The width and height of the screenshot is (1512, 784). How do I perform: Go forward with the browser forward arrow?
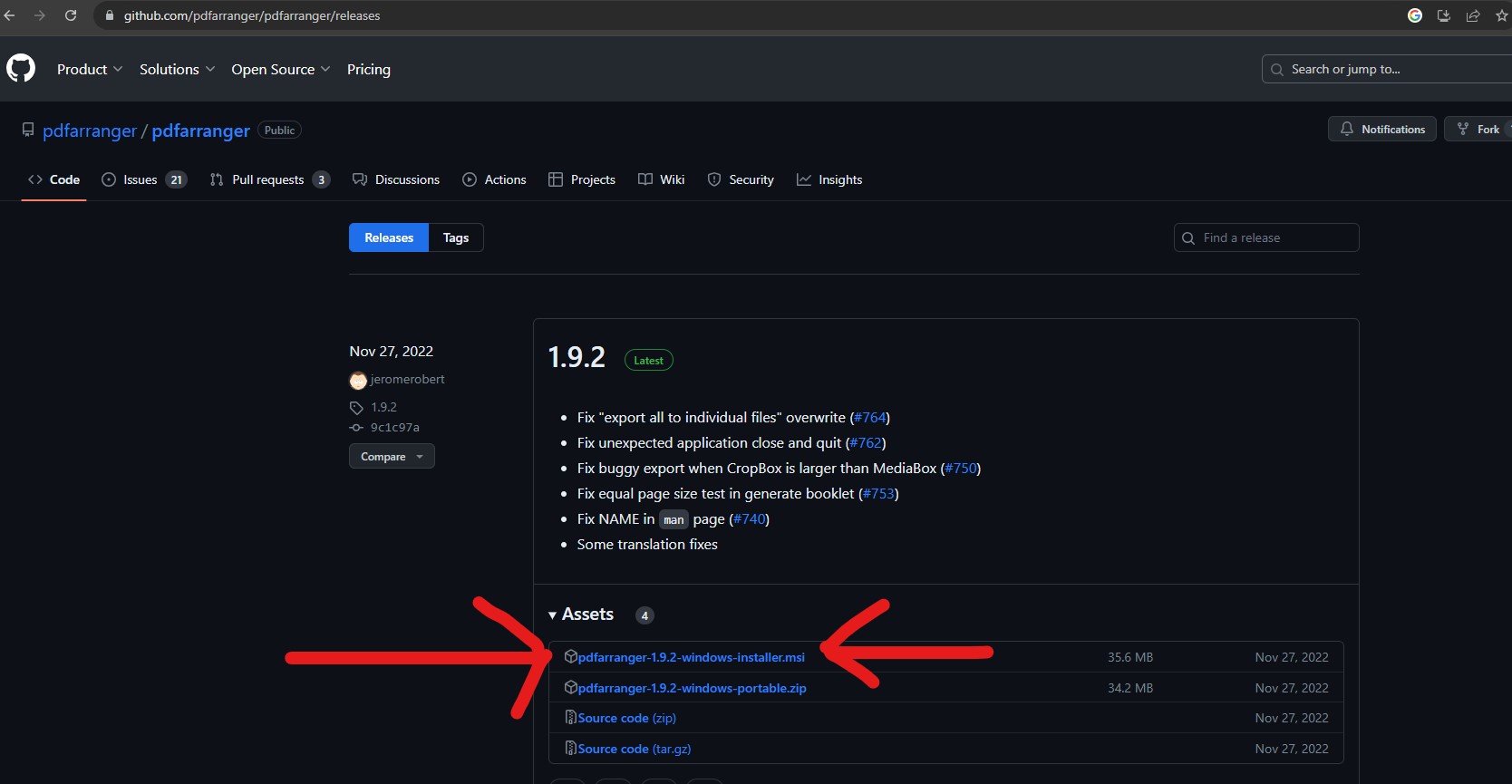pyautogui.click(x=40, y=15)
